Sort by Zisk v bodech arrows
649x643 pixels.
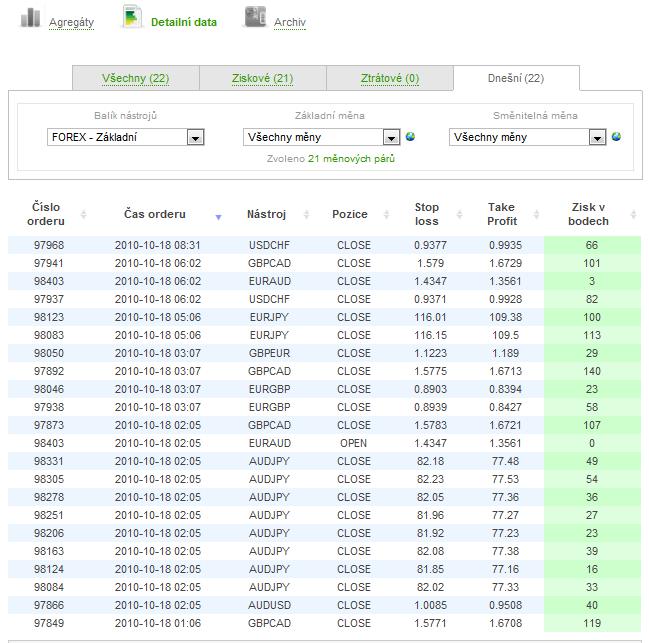tap(633, 214)
